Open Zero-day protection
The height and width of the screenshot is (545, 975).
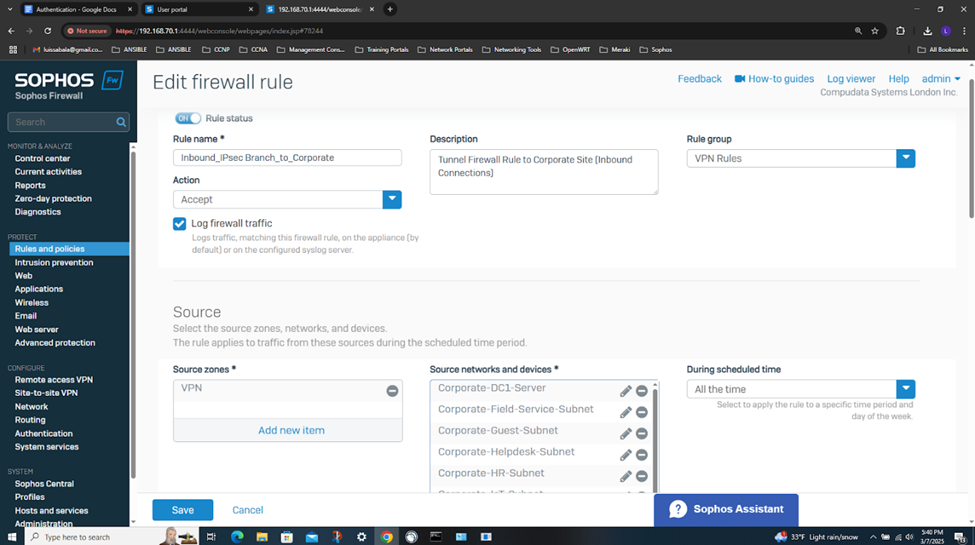53,199
